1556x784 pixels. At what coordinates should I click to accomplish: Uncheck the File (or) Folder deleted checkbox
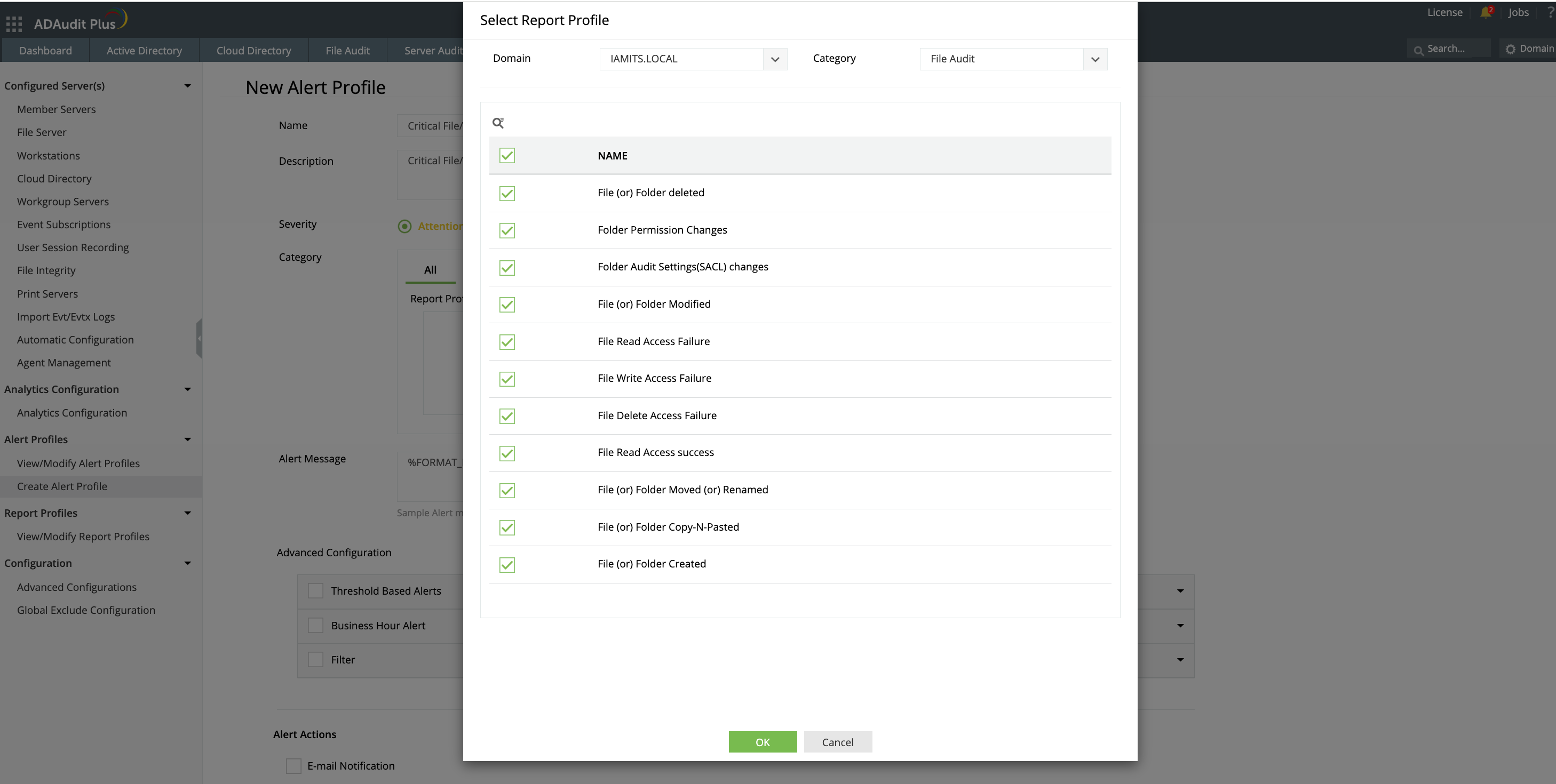(x=507, y=193)
